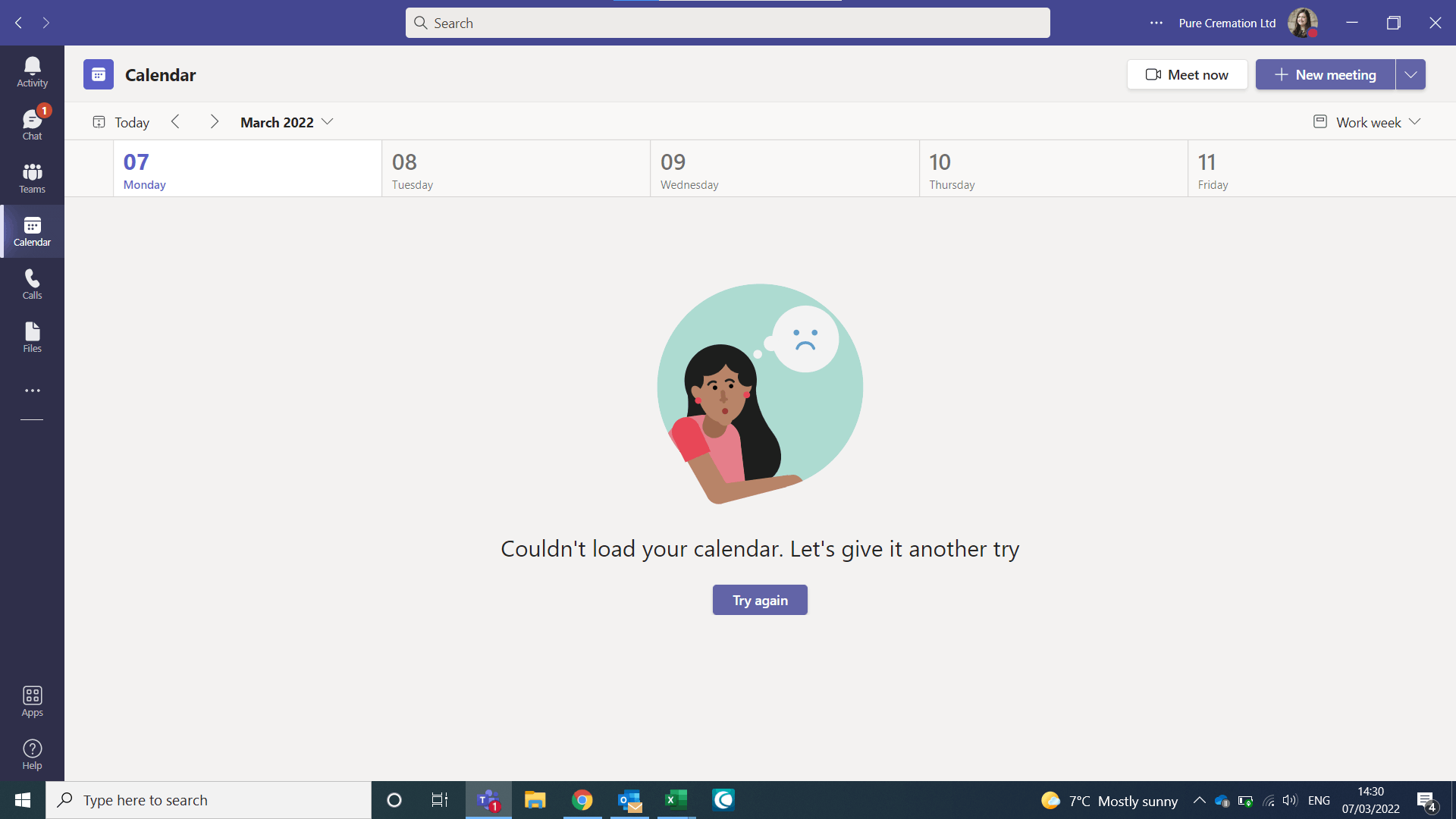Image resolution: width=1456 pixels, height=819 pixels.
Task: Go to the next week in the calendar
Action: (x=214, y=122)
